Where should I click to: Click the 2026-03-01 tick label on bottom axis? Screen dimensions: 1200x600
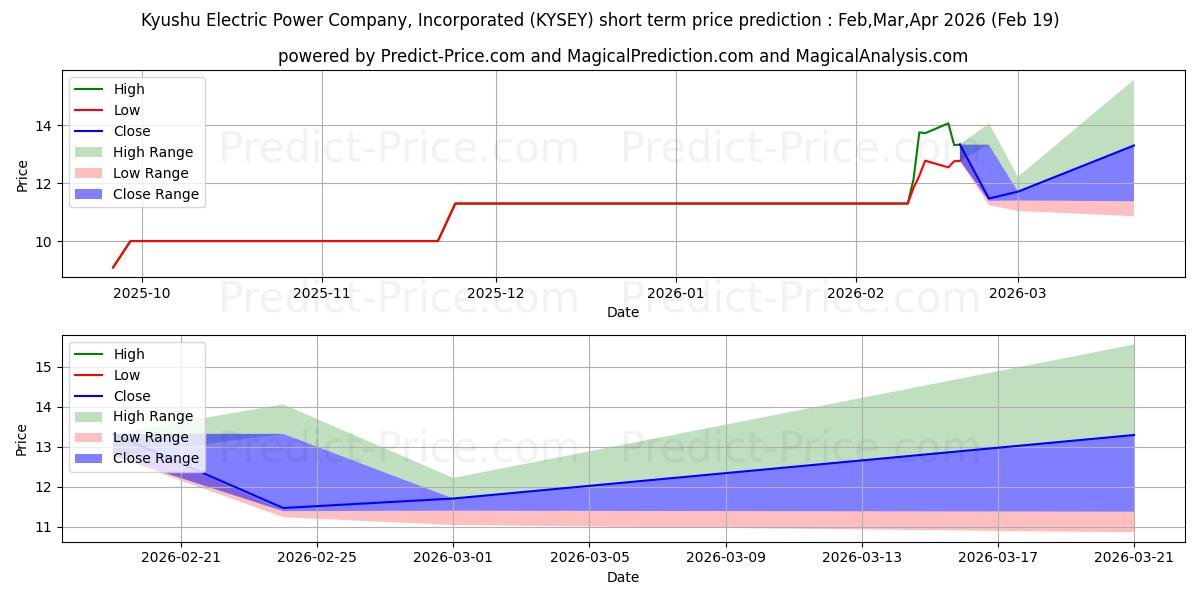point(453,558)
